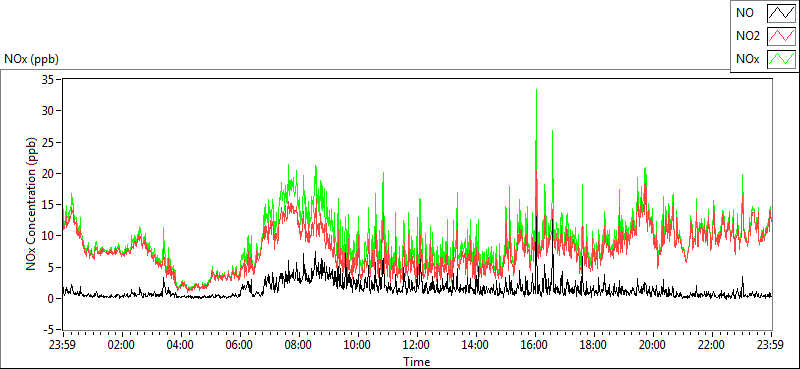Click the 20:00 time tick label
Screen dimensions: 800x369
(654, 344)
